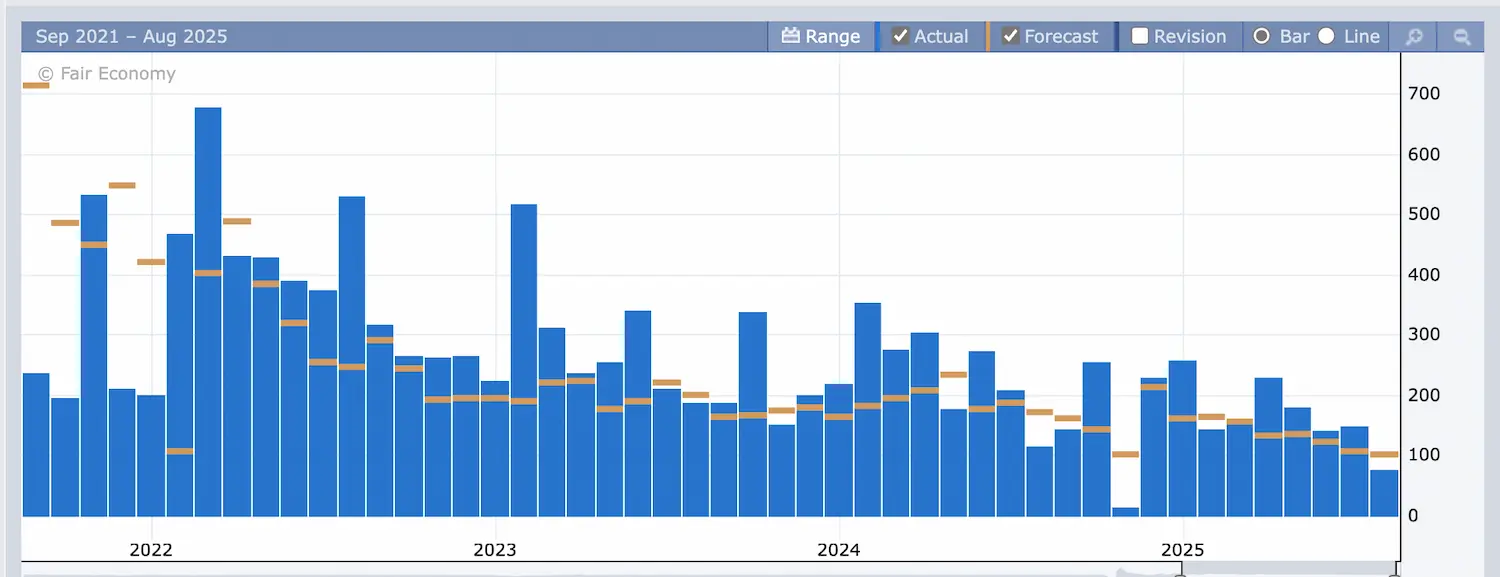Click the calendar icon beside Range
This screenshot has width=1500, height=577.
(791, 36)
